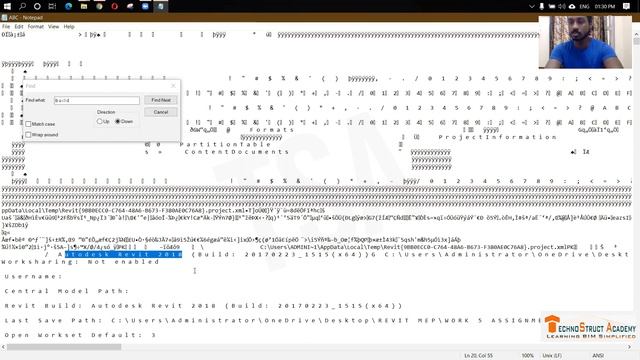Image resolution: width=640 pixels, height=360 pixels.
Task: Click the 'Worksharing: Not enabled' line
Action: pos(80,262)
